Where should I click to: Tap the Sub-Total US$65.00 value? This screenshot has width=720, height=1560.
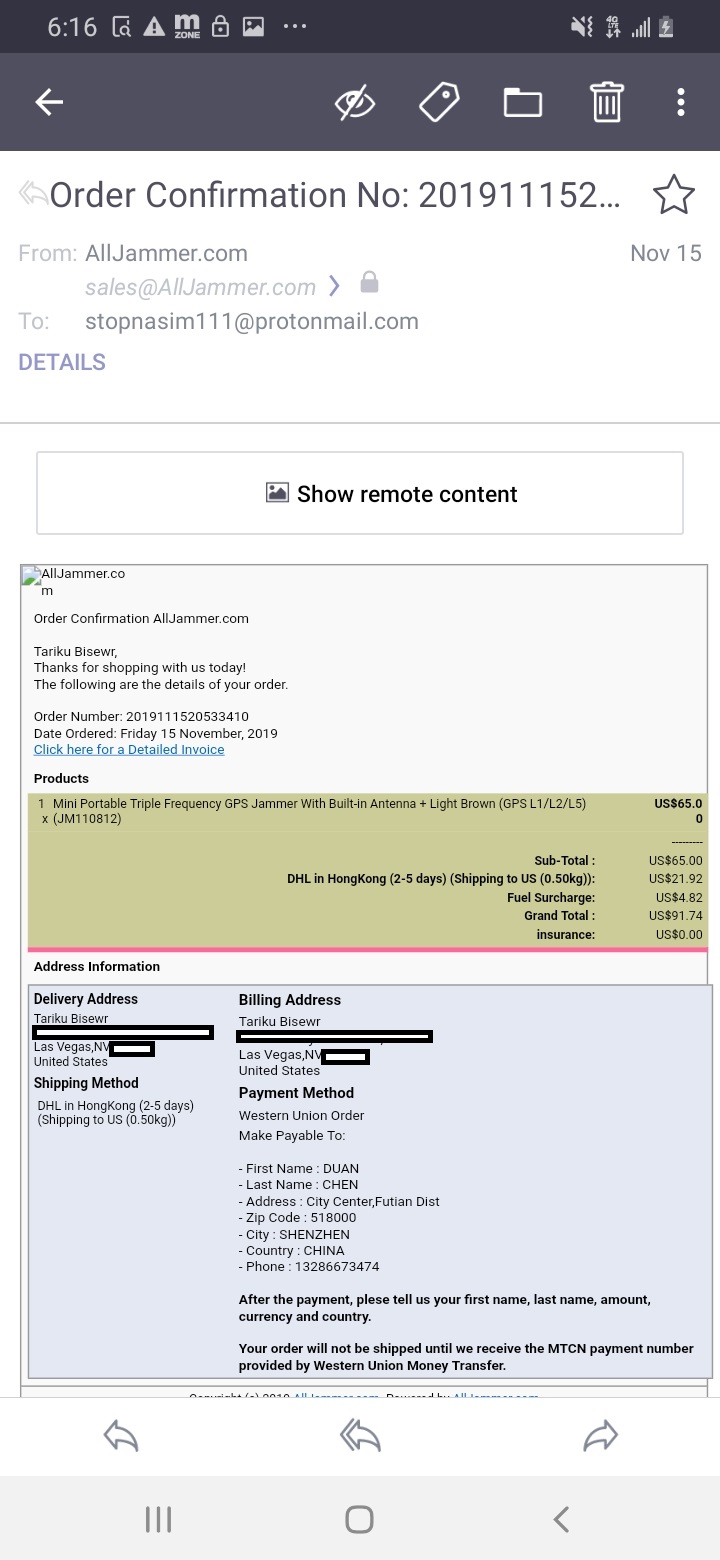coord(675,860)
